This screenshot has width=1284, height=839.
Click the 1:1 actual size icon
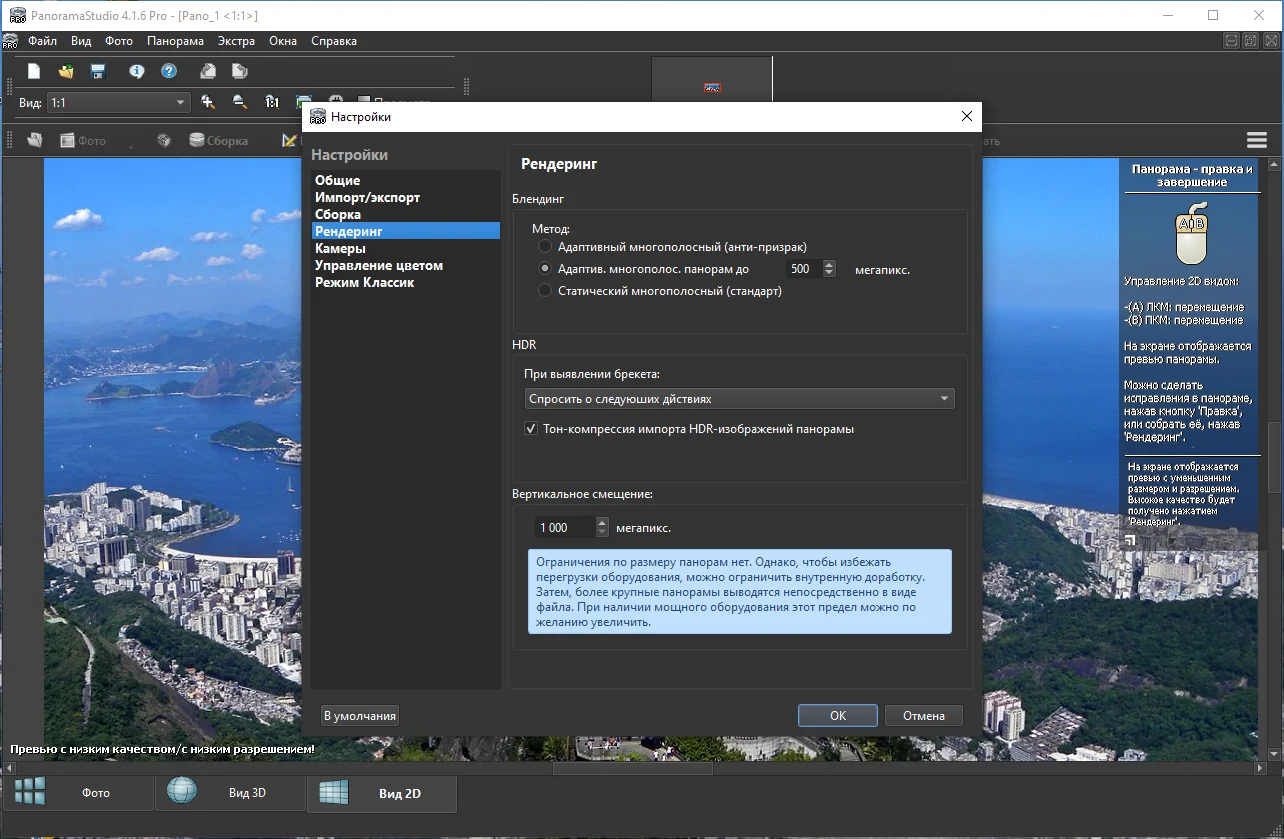pos(272,102)
